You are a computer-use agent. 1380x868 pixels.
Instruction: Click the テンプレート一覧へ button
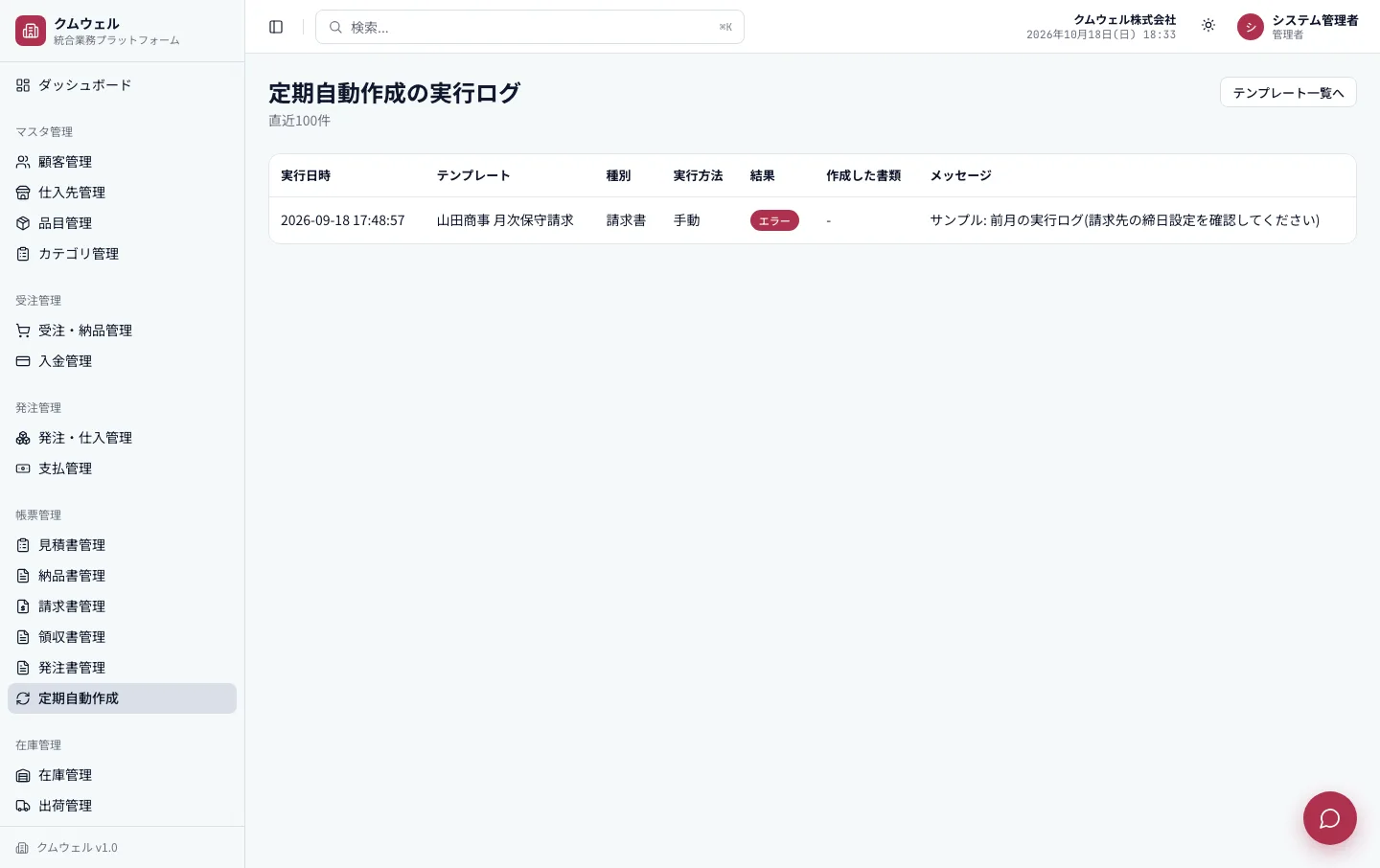tap(1288, 92)
